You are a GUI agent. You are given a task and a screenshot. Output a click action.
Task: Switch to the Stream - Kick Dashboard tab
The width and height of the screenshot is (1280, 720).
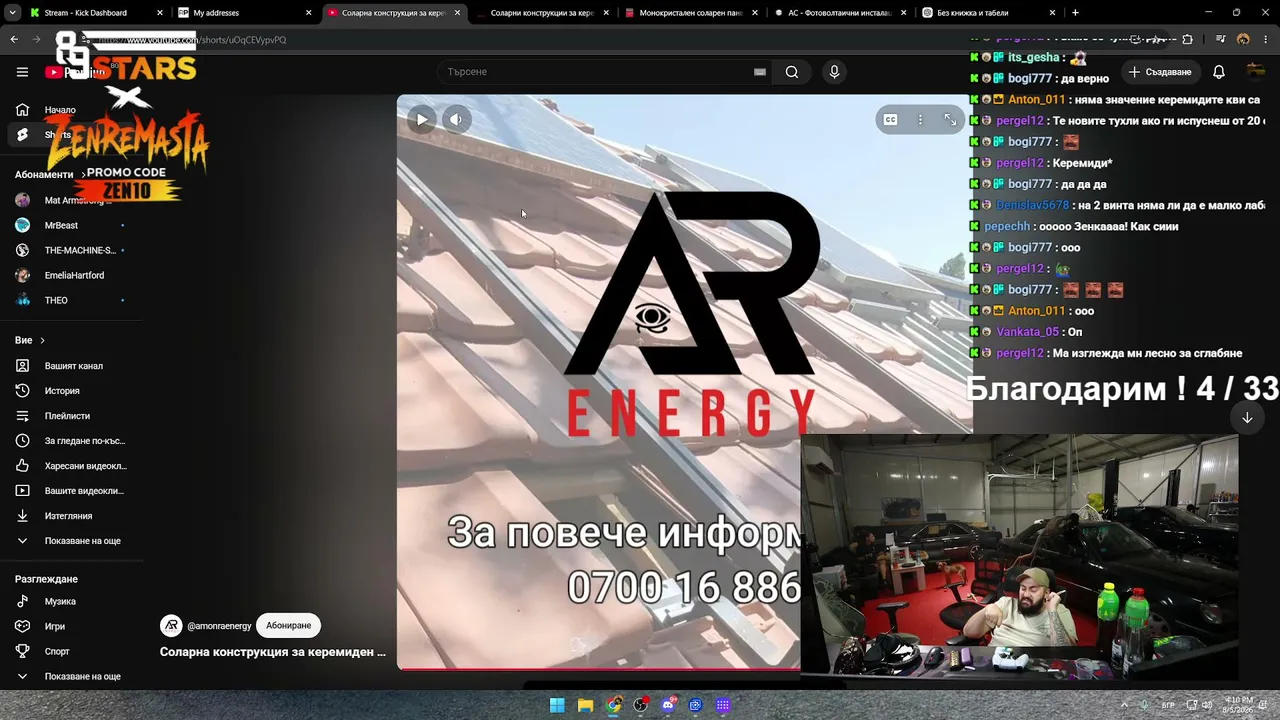point(96,13)
